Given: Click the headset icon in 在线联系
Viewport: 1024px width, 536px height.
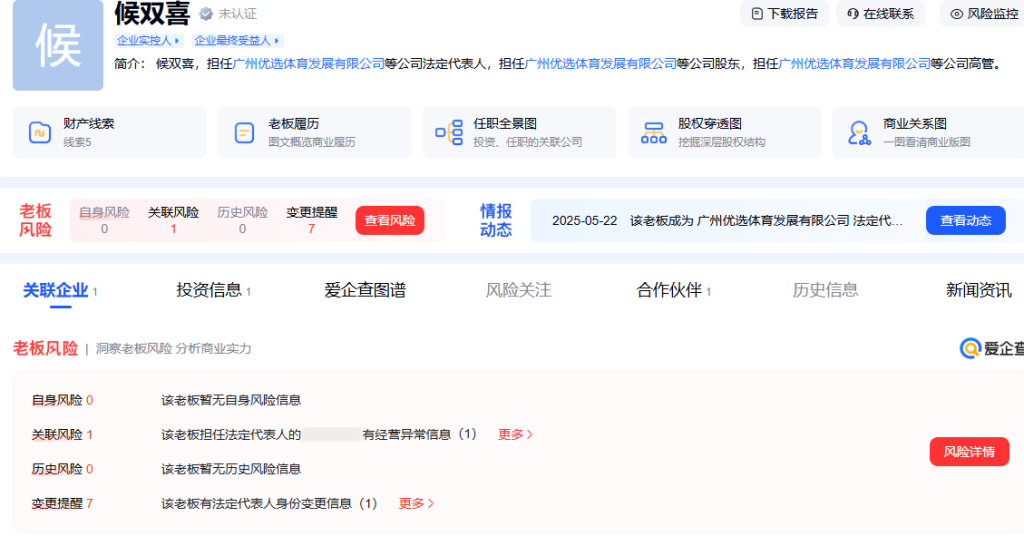Looking at the screenshot, I should point(853,14).
